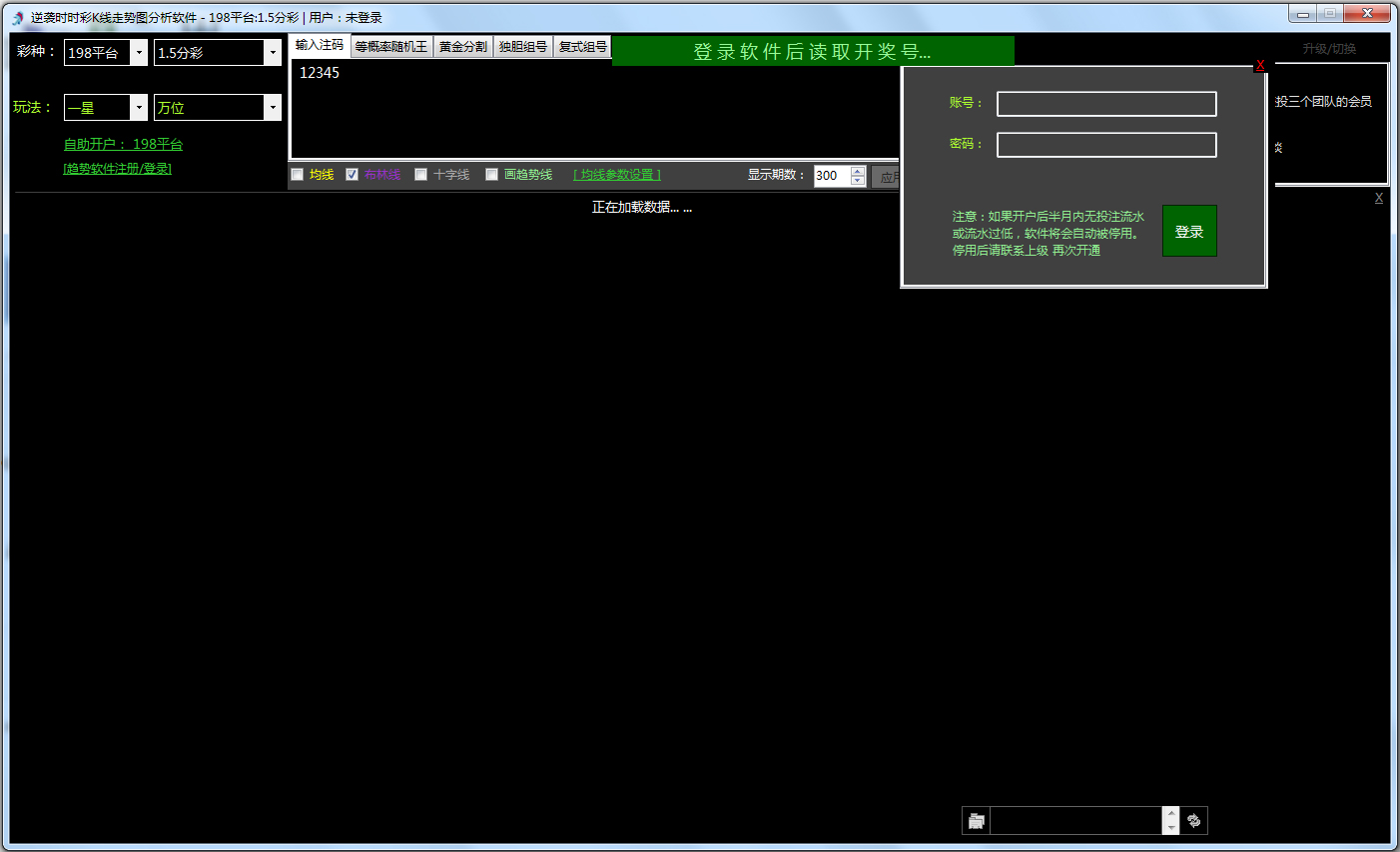Increase 显示期数 with up spinner arrow
The width and height of the screenshot is (1400, 852).
[x=857, y=171]
